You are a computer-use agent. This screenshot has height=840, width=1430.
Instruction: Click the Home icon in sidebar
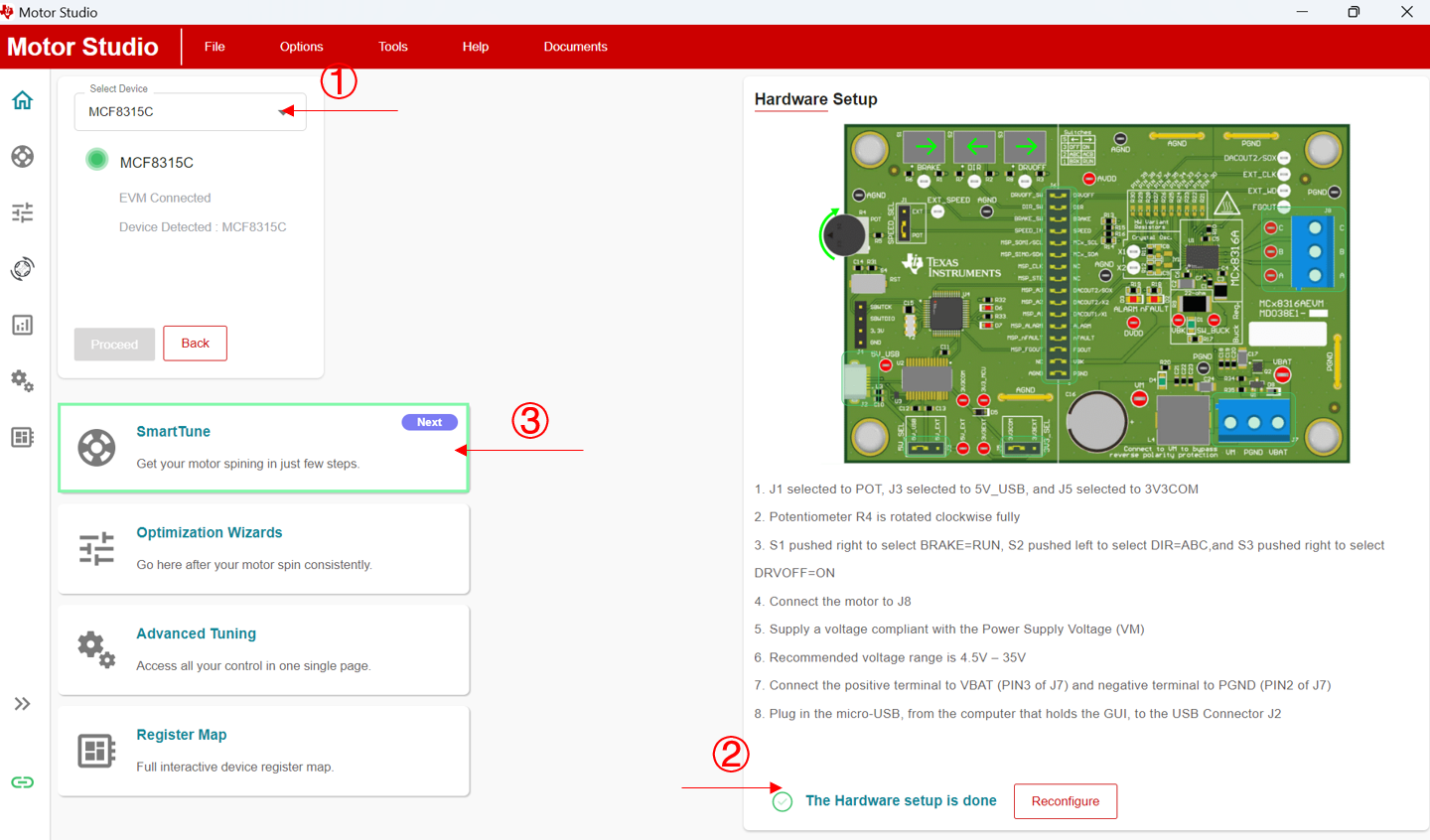point(22,100)
